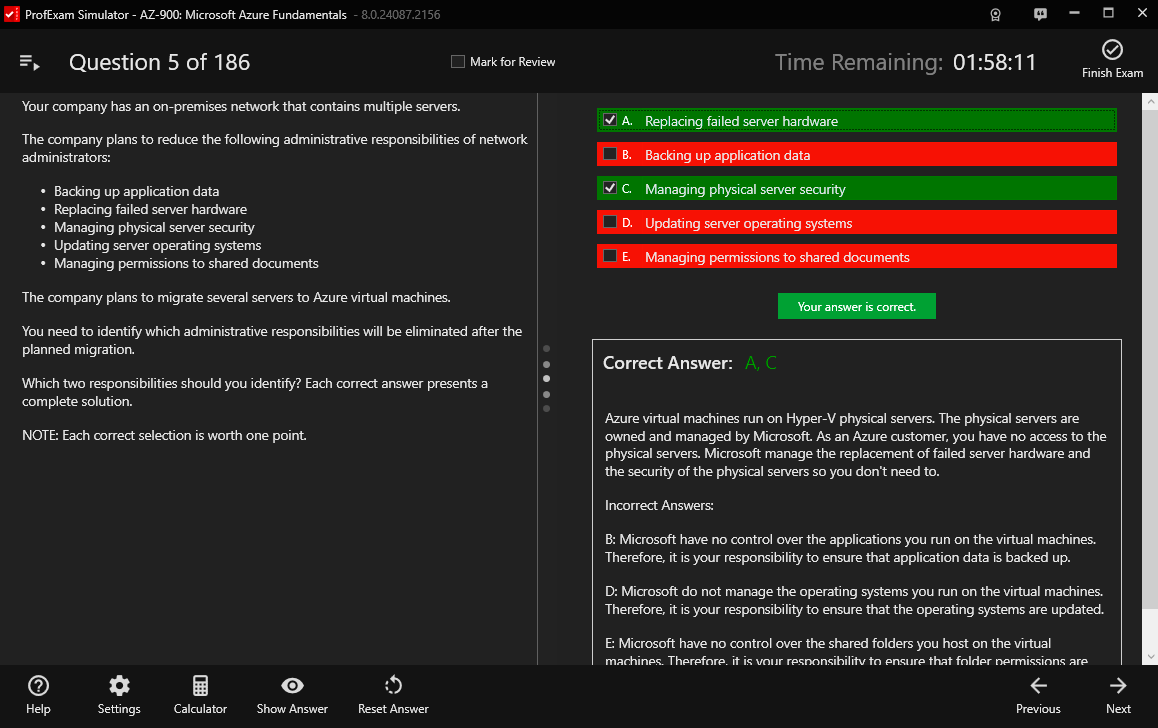This screenshot has width=1158, height=728.
Task: Click the 'Question 5 of 186' heading
Action: coord(160,63)
